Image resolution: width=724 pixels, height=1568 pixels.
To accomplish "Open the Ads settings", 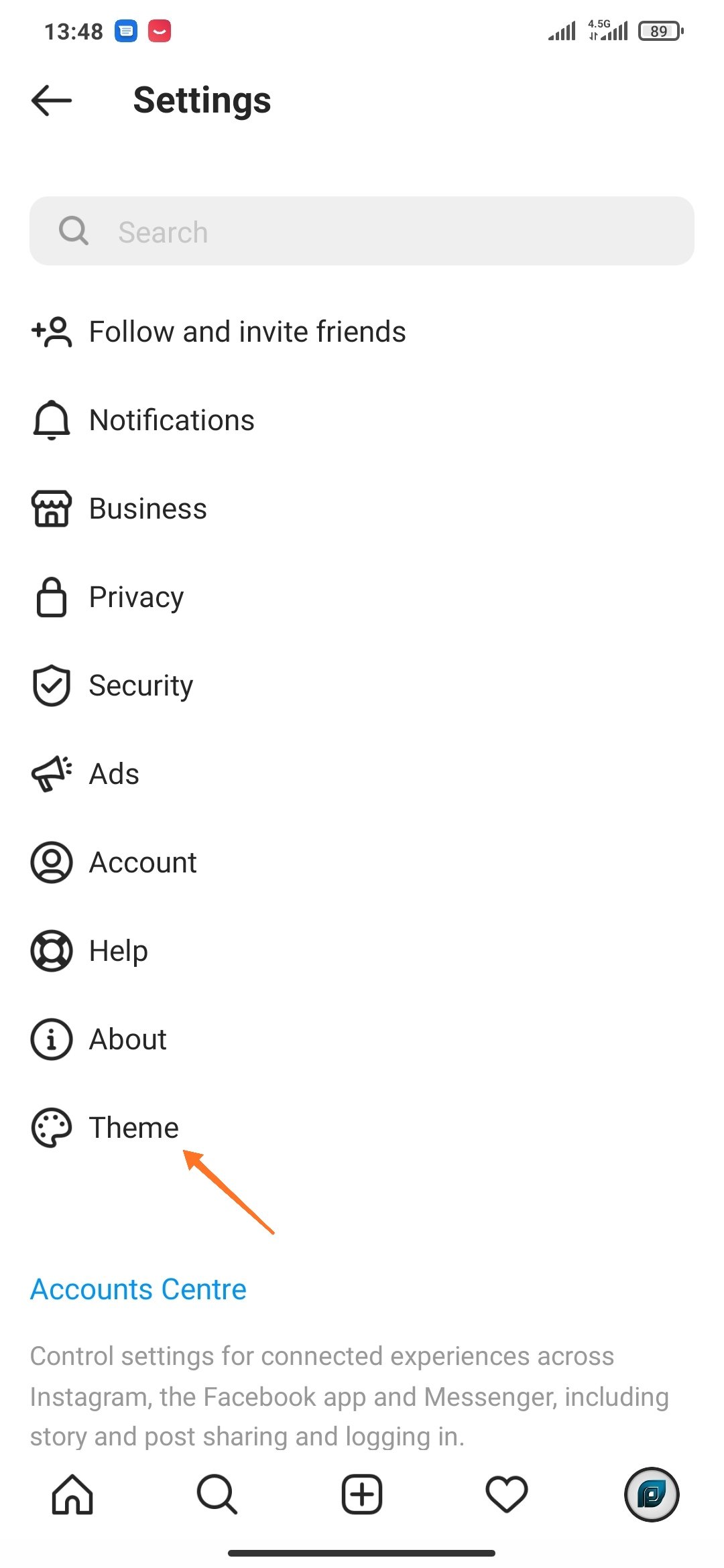I will tap(115, 774).
